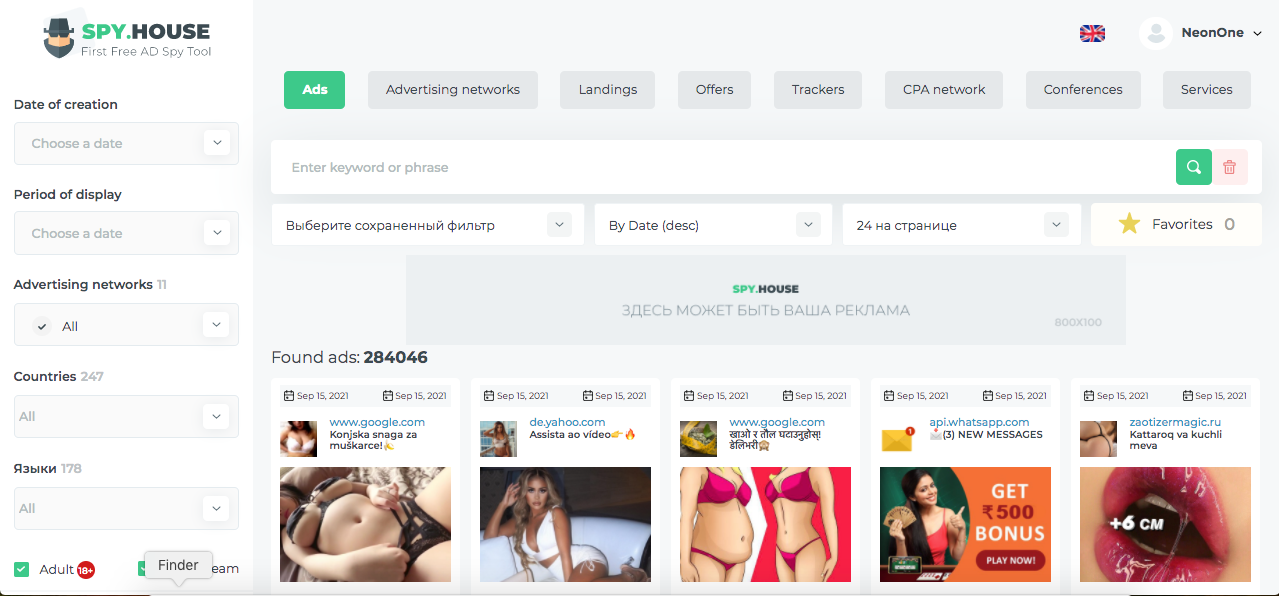Viewport: 1279px width, 596px height.
Task: Click the api.whatsapp.com envelope icon
Action: pos(897,438)
